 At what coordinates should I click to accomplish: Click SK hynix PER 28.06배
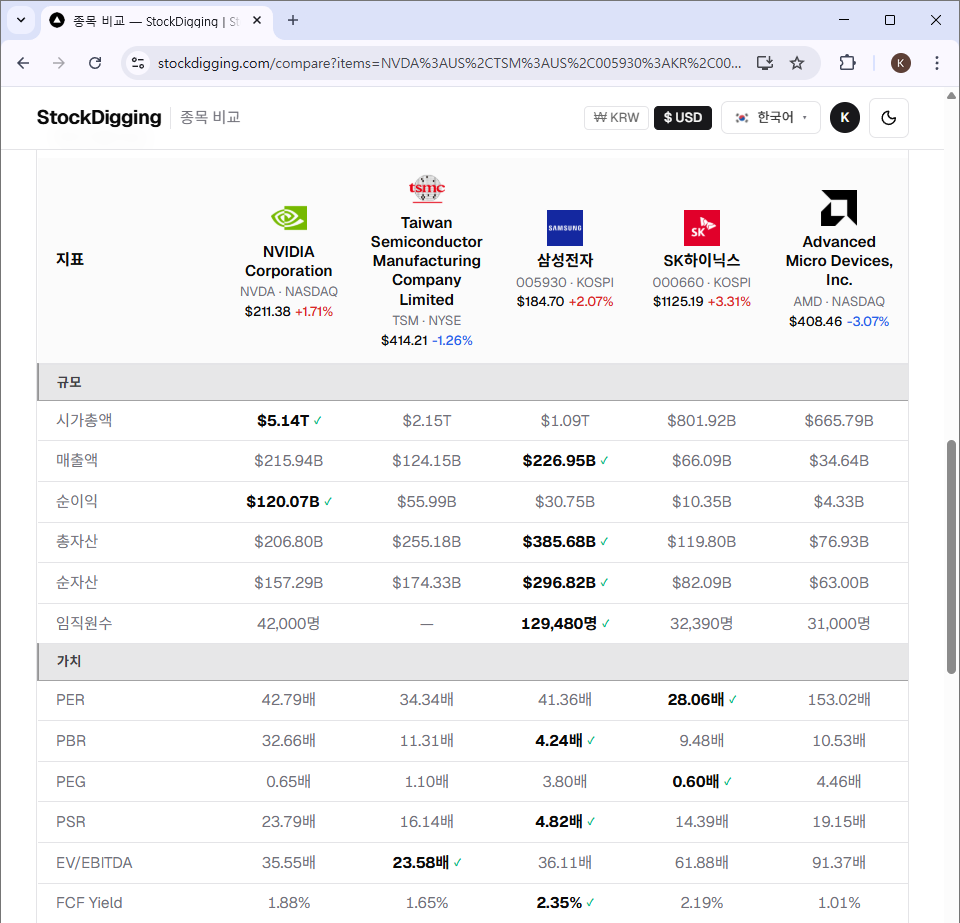pyautogui.click(x=696, y=700)
